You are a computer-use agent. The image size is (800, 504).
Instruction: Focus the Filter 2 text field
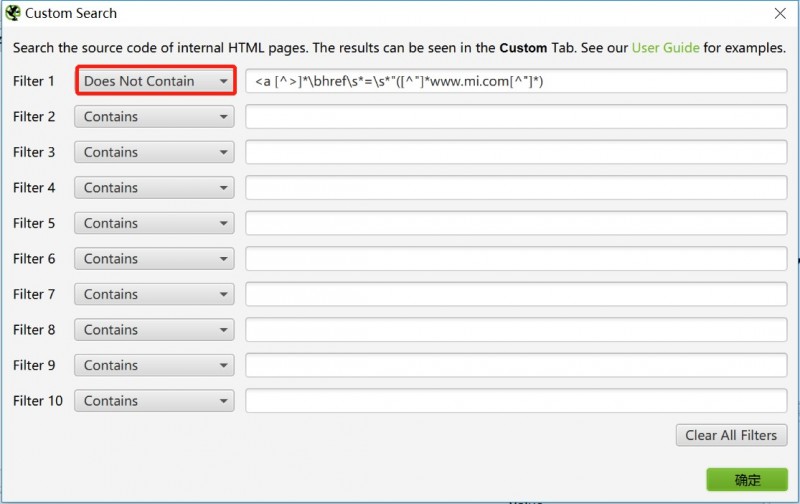click(516, 117)
